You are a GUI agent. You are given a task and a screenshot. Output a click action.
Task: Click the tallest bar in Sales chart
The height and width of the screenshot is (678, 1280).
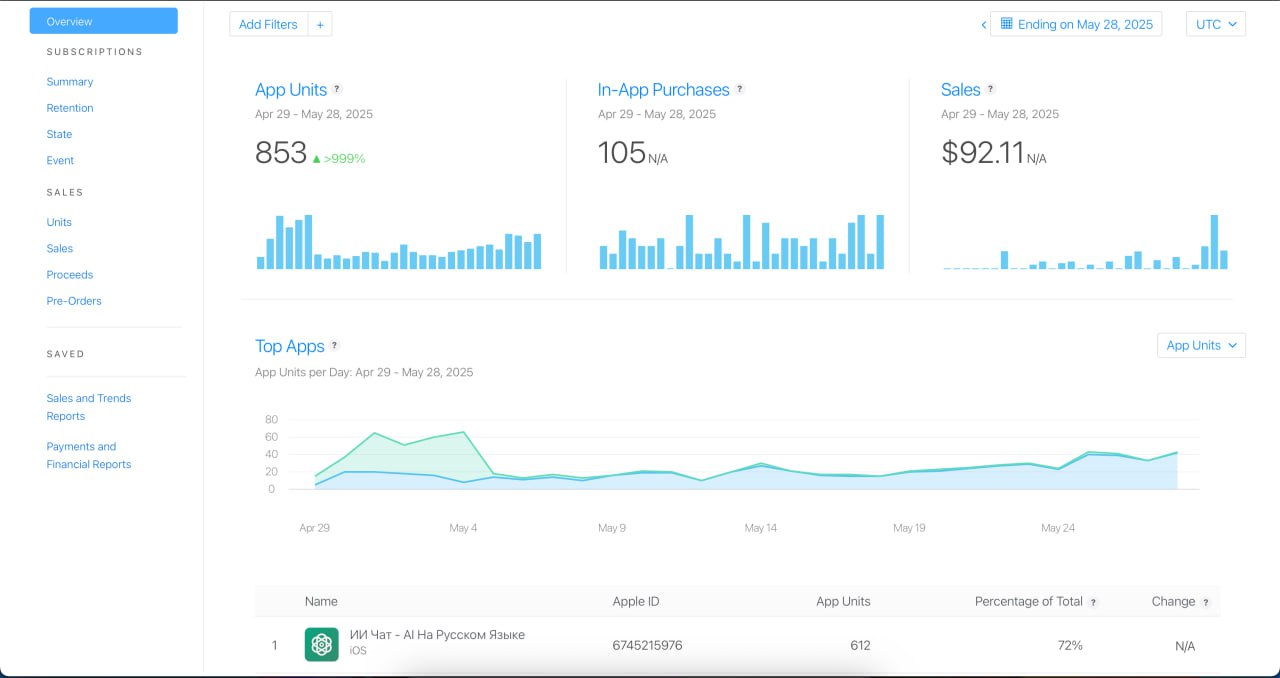[1214, 242]
